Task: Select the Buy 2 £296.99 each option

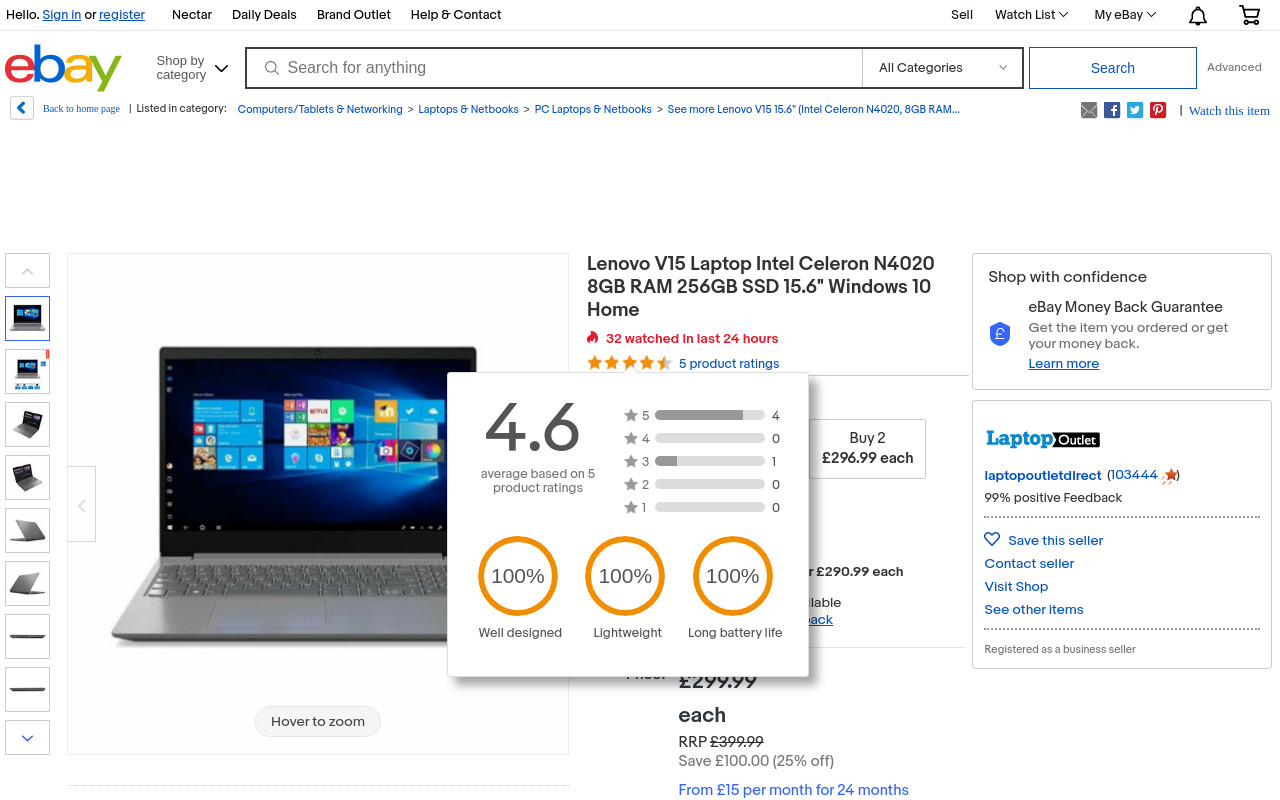Action: (867, 448)
